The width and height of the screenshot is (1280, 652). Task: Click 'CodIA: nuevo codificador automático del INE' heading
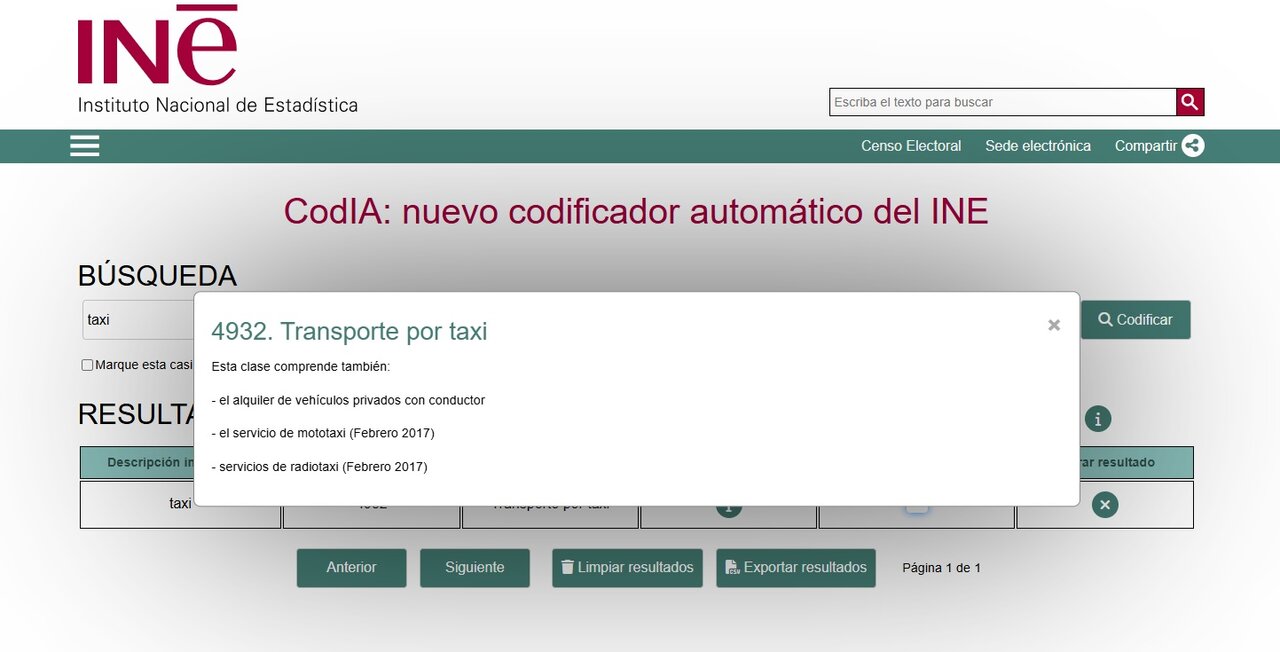(x=636, y=211)
